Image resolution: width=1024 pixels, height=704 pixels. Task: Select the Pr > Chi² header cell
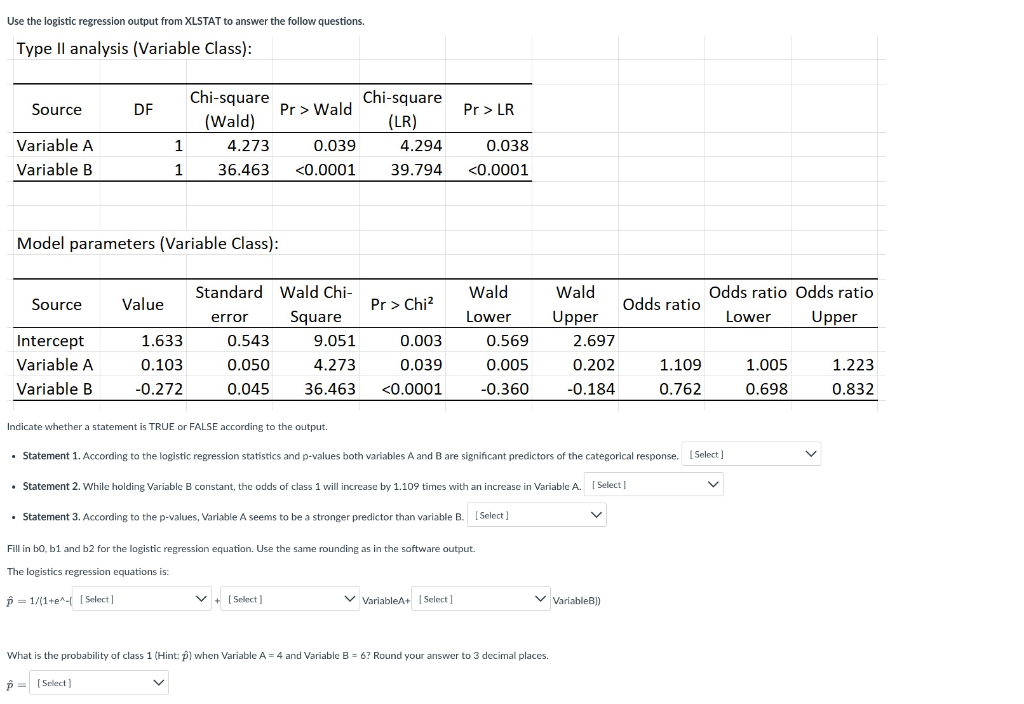click(x=402, y=303)
